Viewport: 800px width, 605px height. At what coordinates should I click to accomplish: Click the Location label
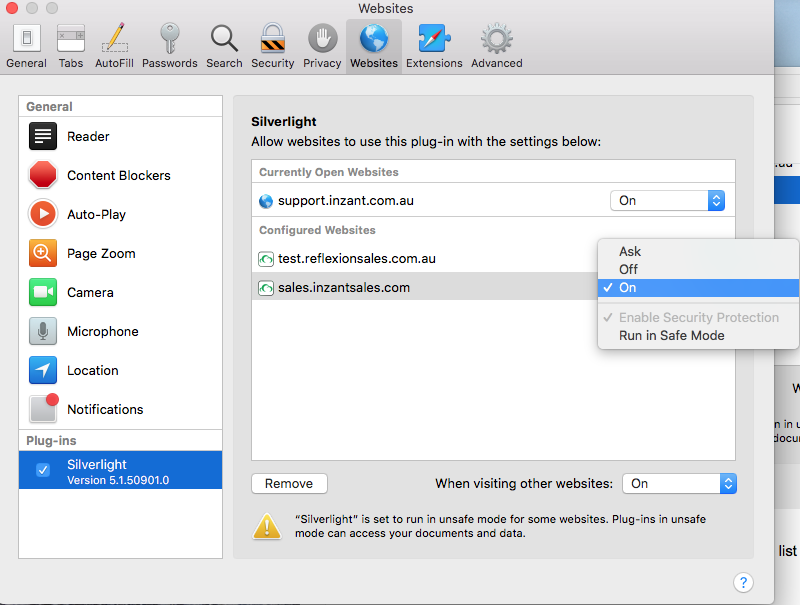point(93,370)
